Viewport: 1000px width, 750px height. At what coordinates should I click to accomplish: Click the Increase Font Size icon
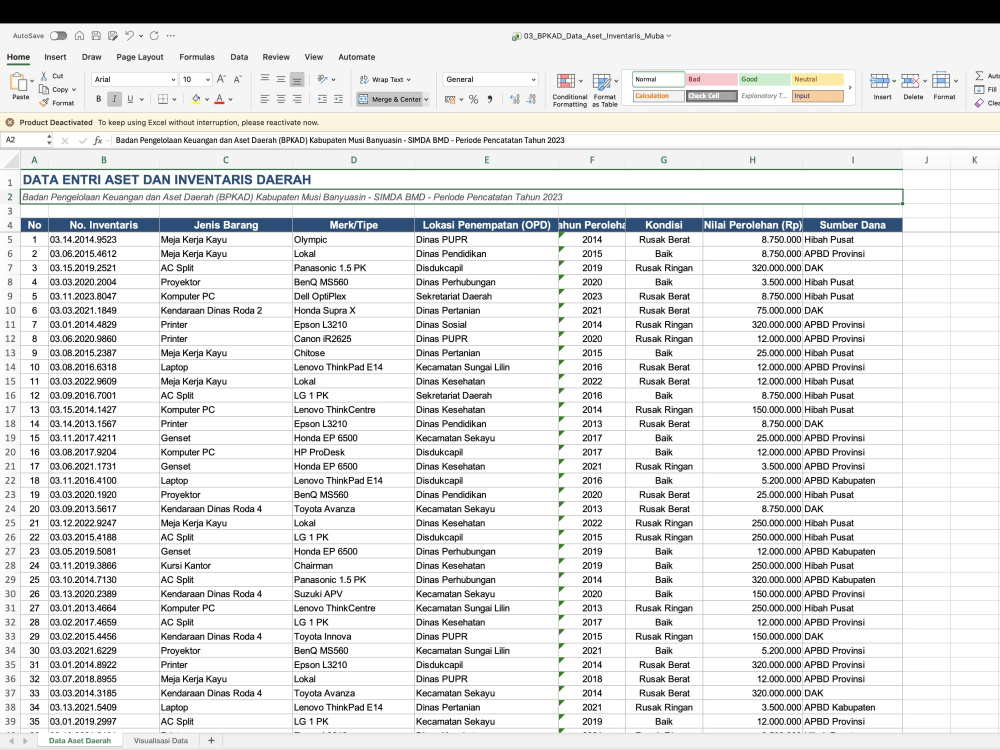tap(221, 79)
